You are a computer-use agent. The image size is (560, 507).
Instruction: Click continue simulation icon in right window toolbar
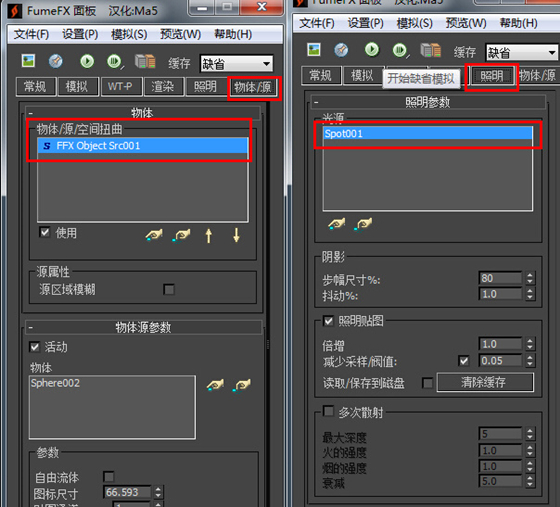click(400, 50)
